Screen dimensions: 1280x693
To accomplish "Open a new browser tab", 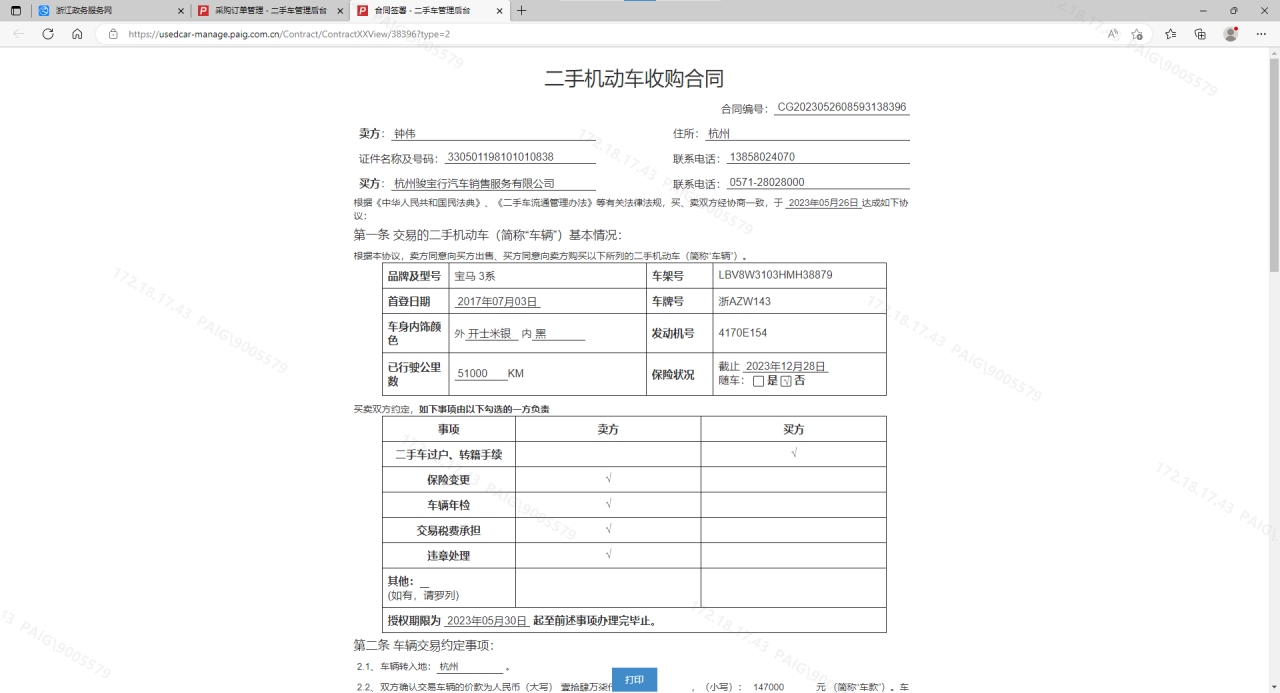I will pyautogui.click(x=521, y=10).
